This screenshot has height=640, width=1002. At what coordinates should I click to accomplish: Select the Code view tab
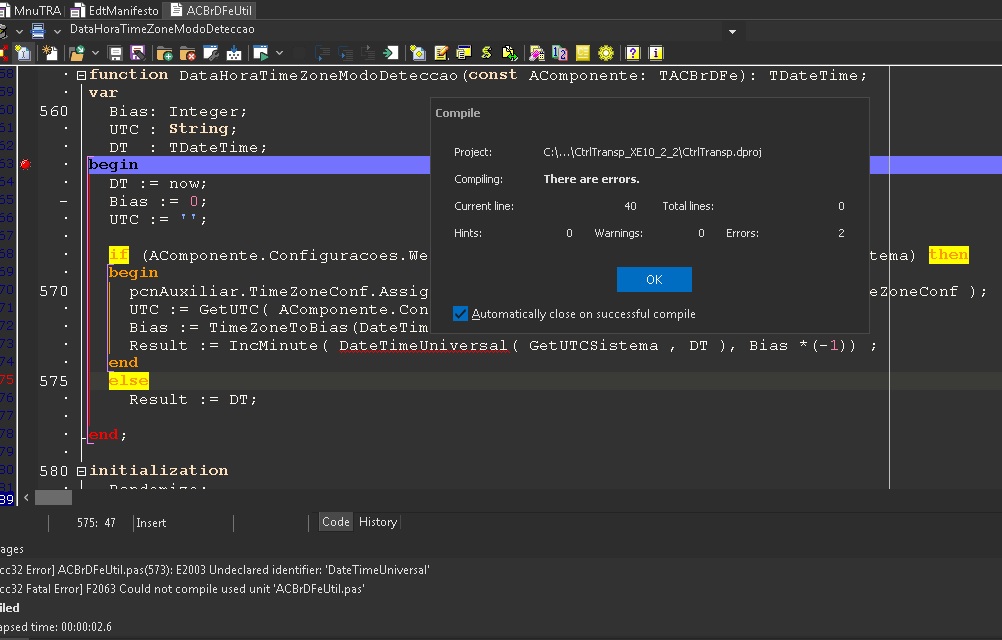click(335, 522)
